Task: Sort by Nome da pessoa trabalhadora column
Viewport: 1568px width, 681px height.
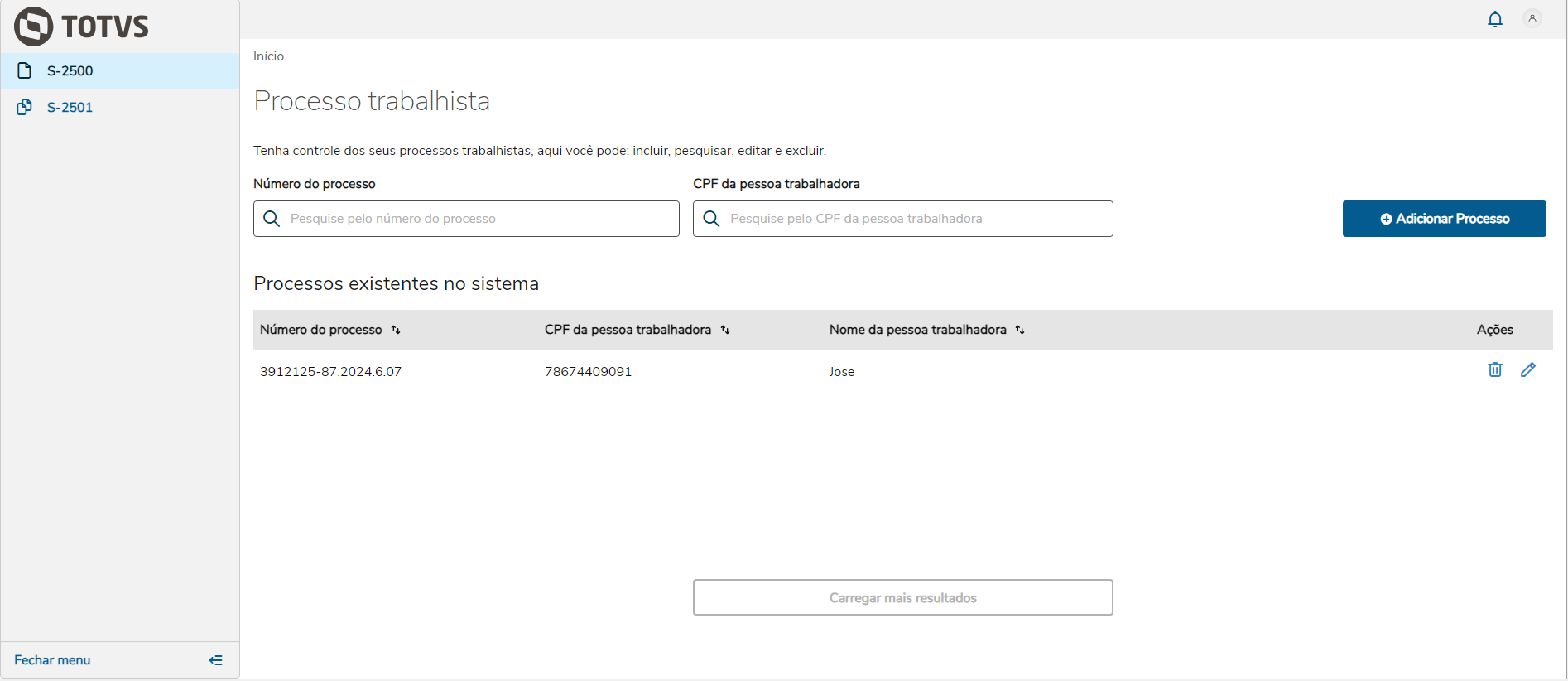Action: tap(1020, 330)
